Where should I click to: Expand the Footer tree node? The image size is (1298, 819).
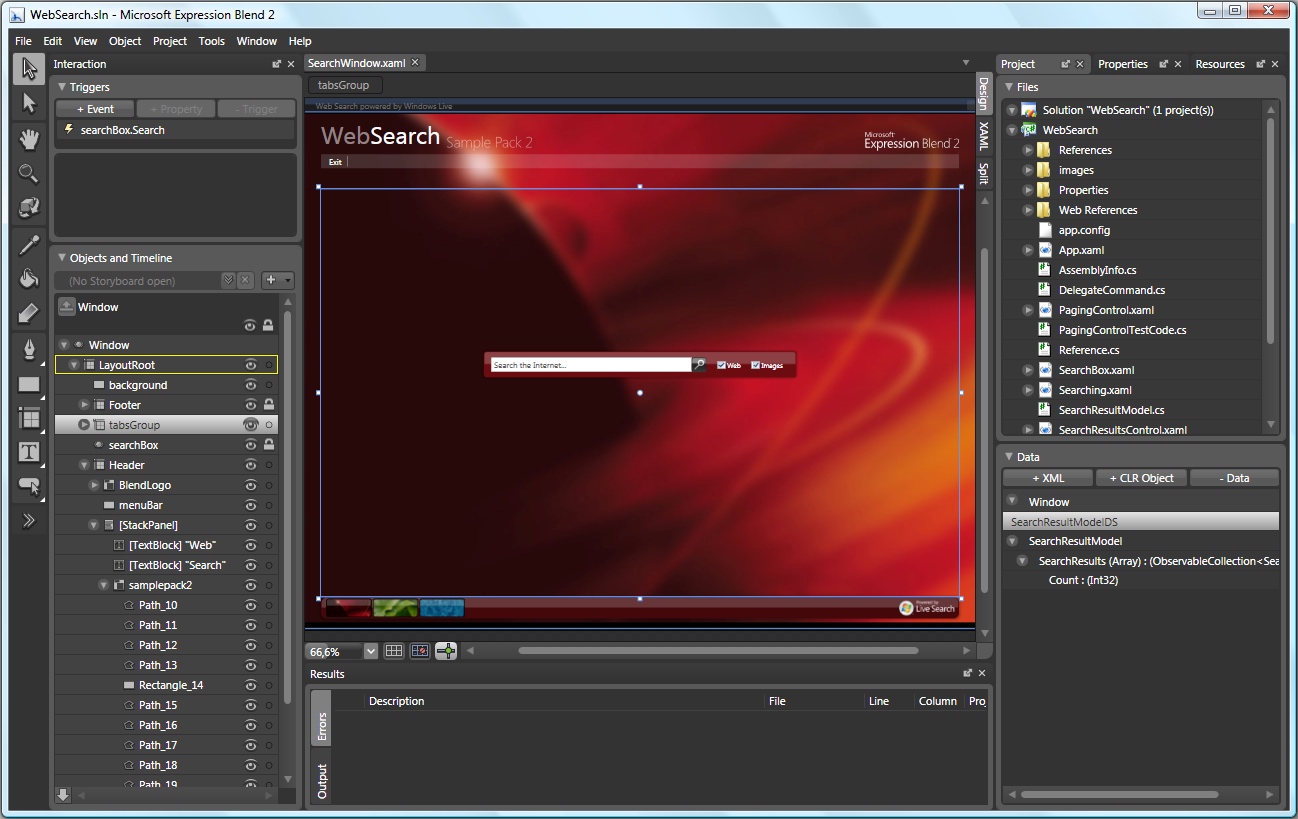tap(85, 405)
